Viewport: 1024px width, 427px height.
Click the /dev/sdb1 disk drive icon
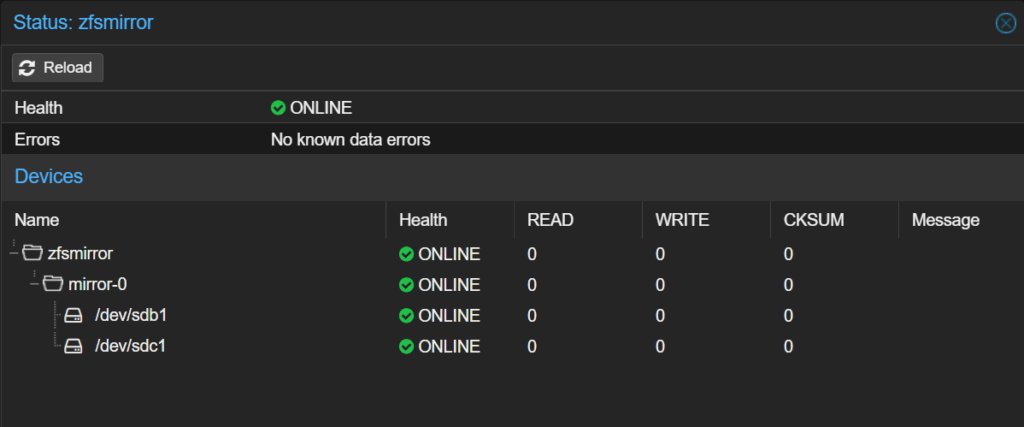(73, 316)
